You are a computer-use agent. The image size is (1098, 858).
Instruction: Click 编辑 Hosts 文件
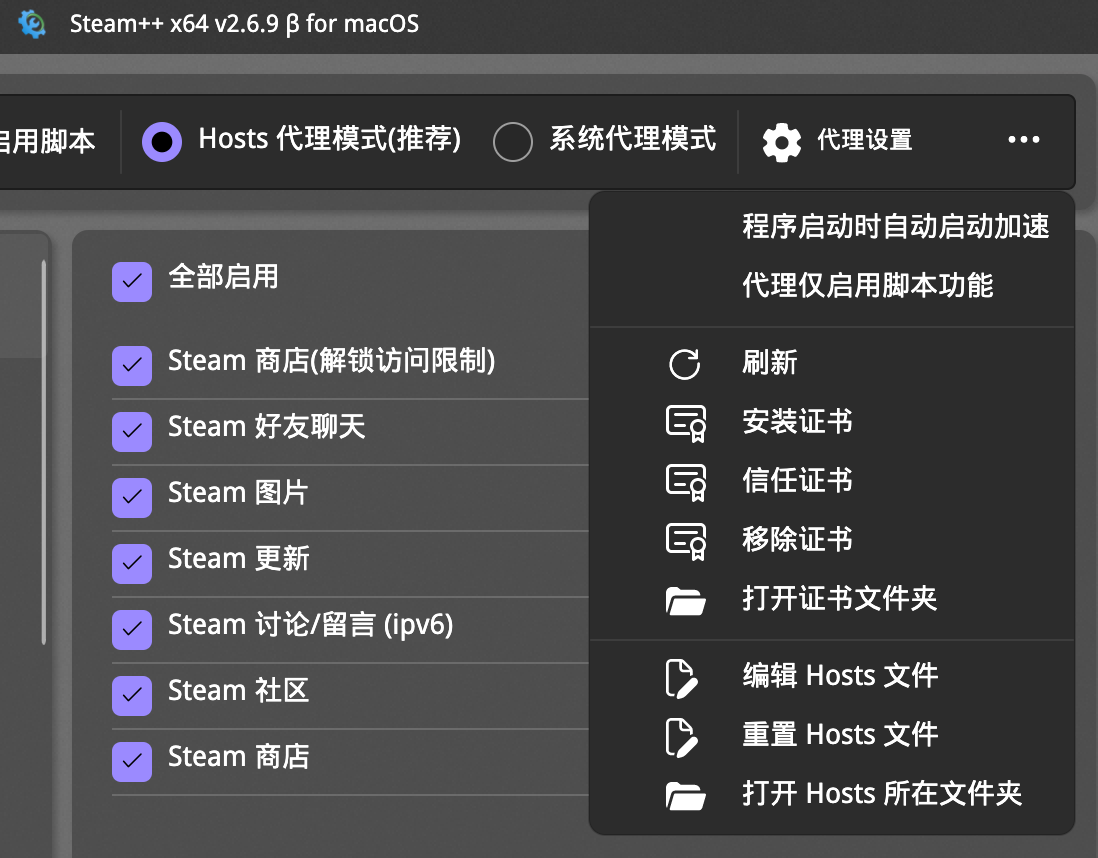[839, 675]
